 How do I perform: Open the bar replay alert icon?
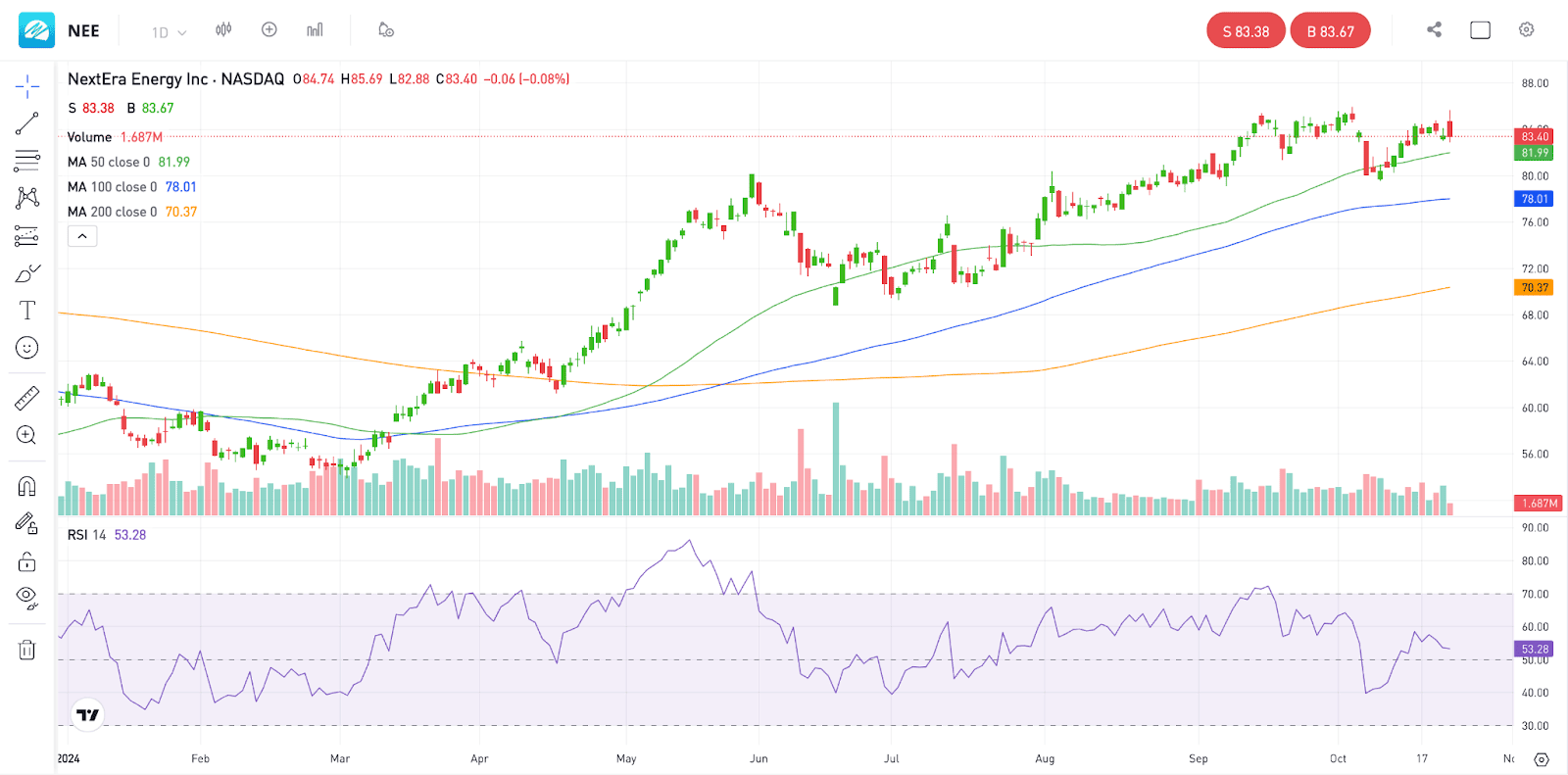386,30
